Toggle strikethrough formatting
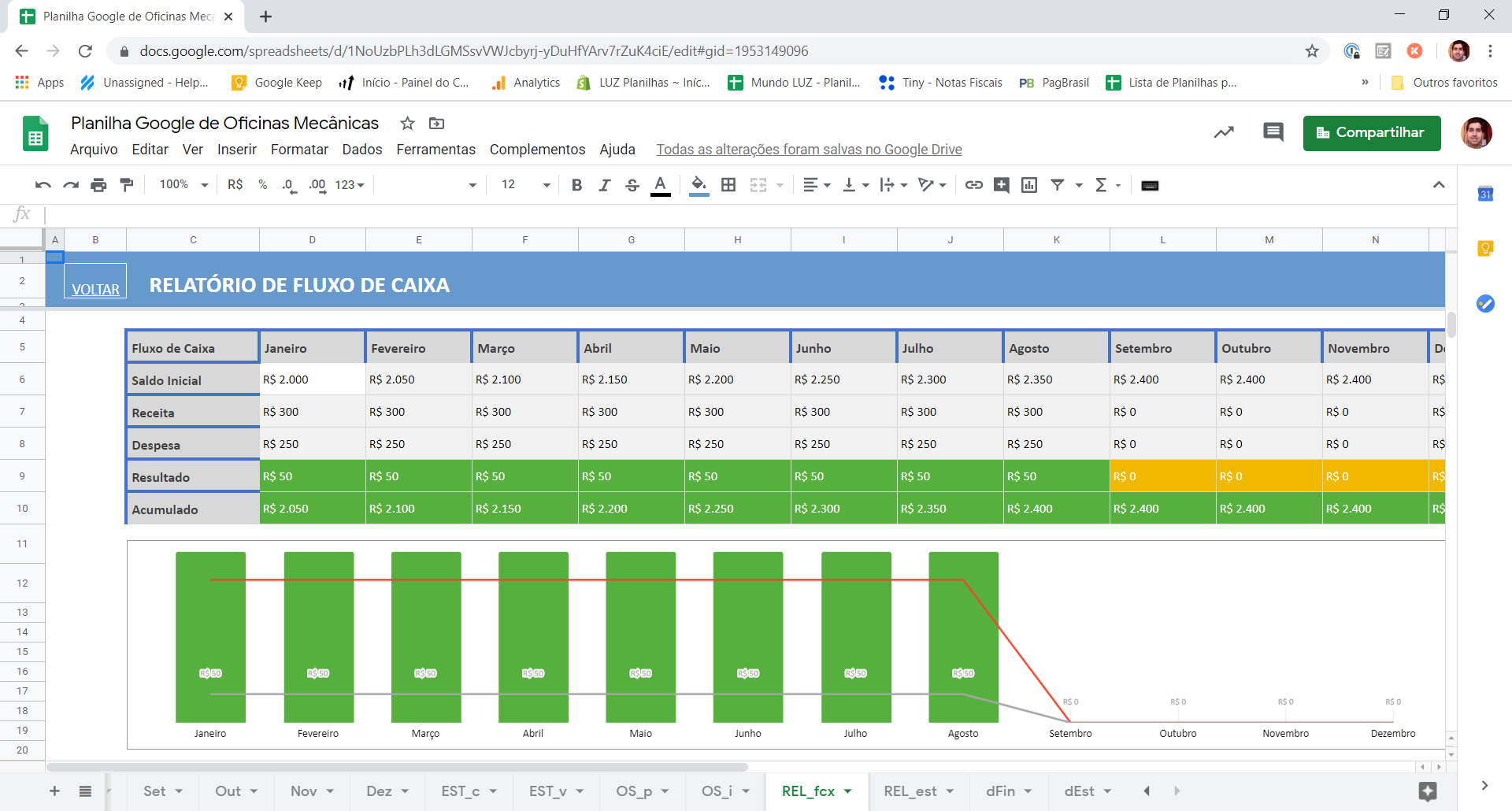The width and height of the screenshot is (1512, 811). (x=632, y=185)
